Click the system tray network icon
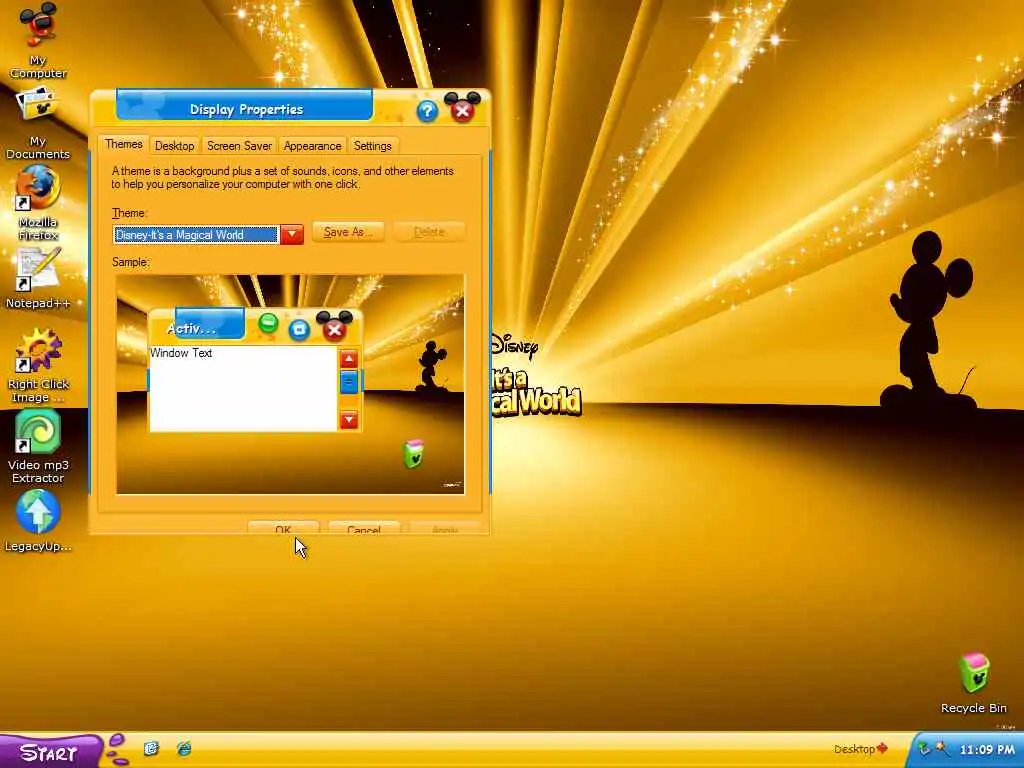Viewport: 1024px width, 768px height. pos(924,748)
